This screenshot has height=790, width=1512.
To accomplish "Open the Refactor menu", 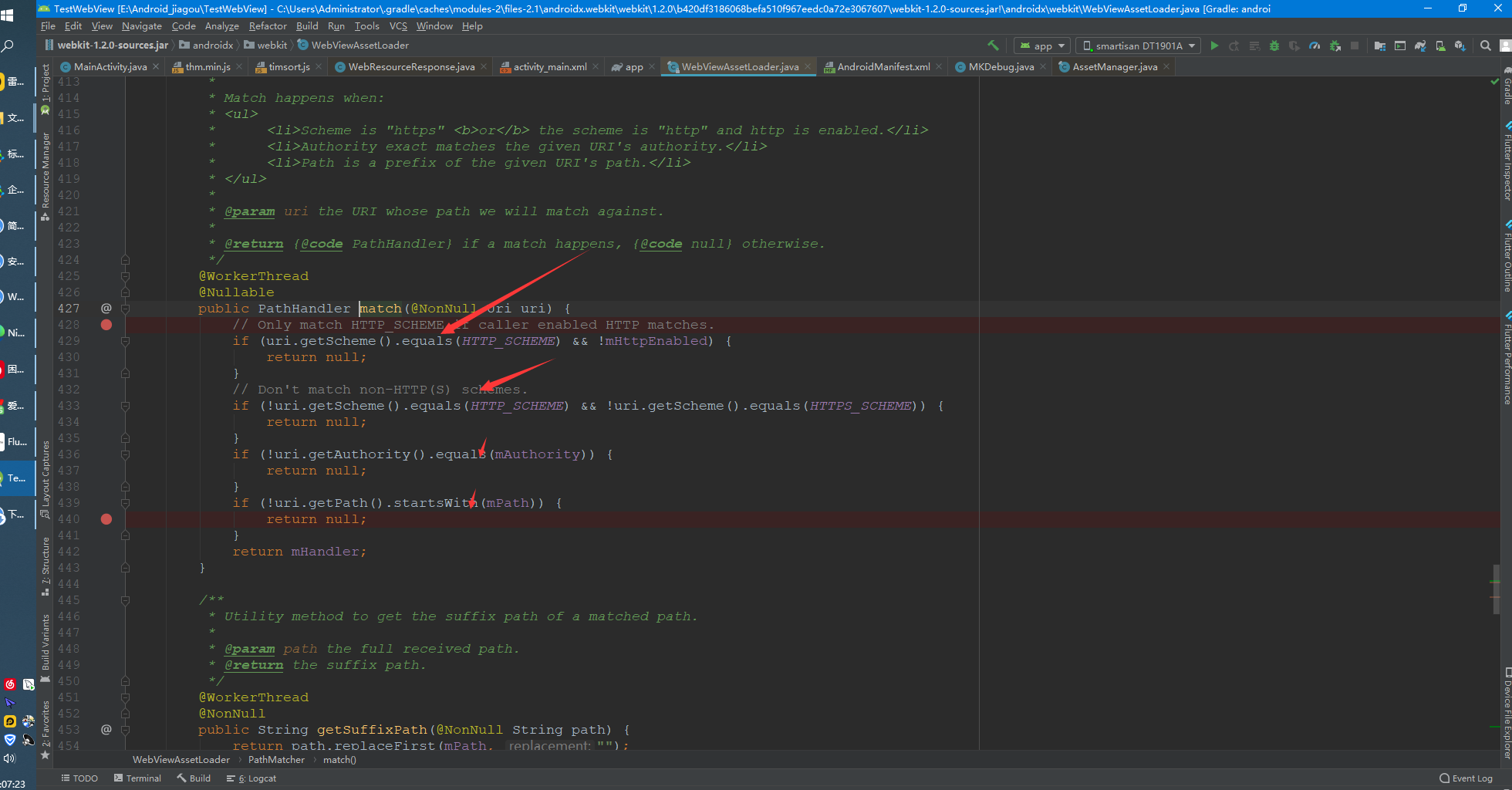I will click(268, 25).
